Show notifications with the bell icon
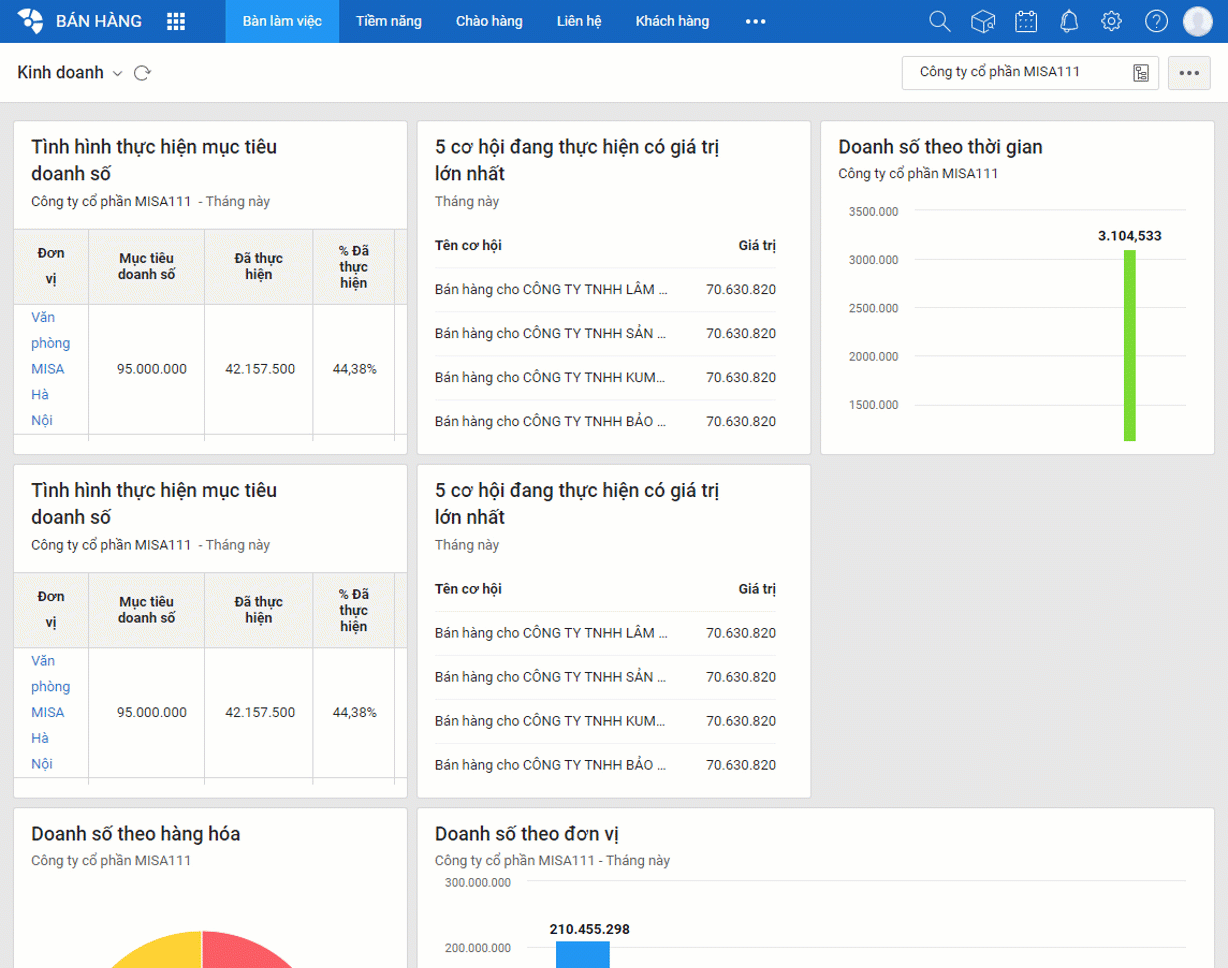This screenshot has width=1228, height=968. pos(1069,21)
